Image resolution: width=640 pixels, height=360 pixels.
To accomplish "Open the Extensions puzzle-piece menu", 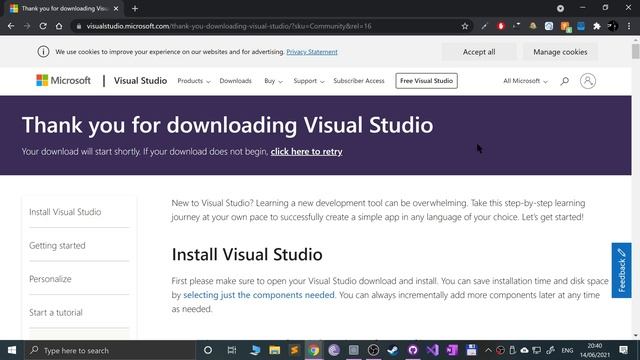I will (597, 26).
